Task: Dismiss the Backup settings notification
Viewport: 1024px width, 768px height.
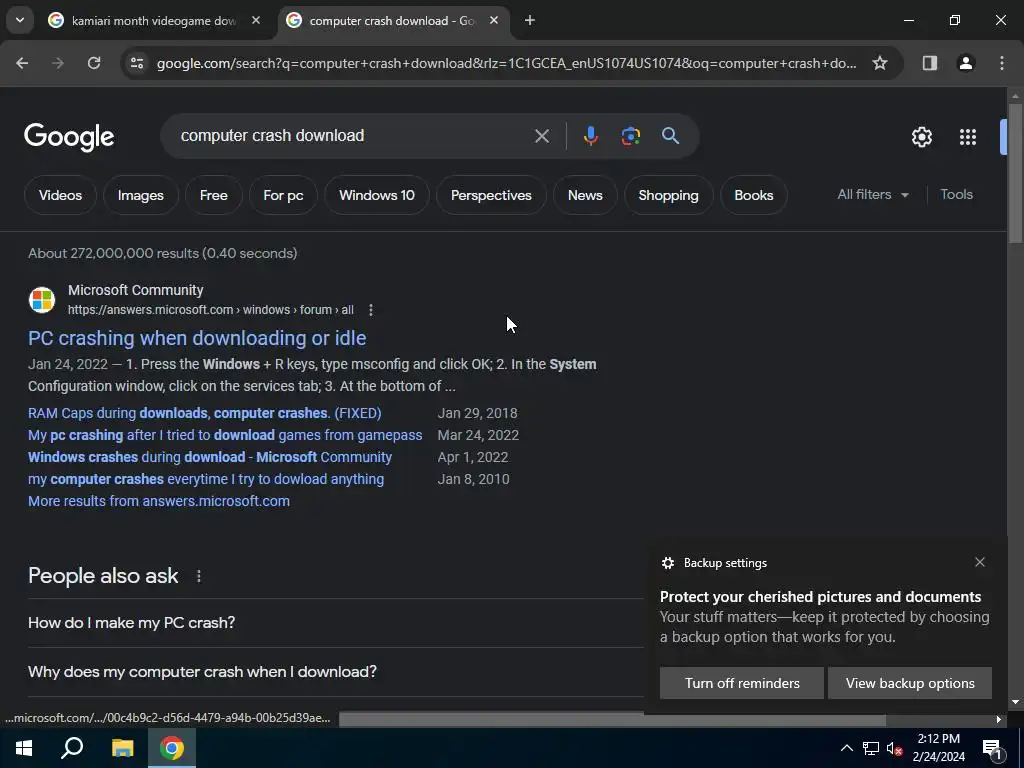Action: (980, 562)
